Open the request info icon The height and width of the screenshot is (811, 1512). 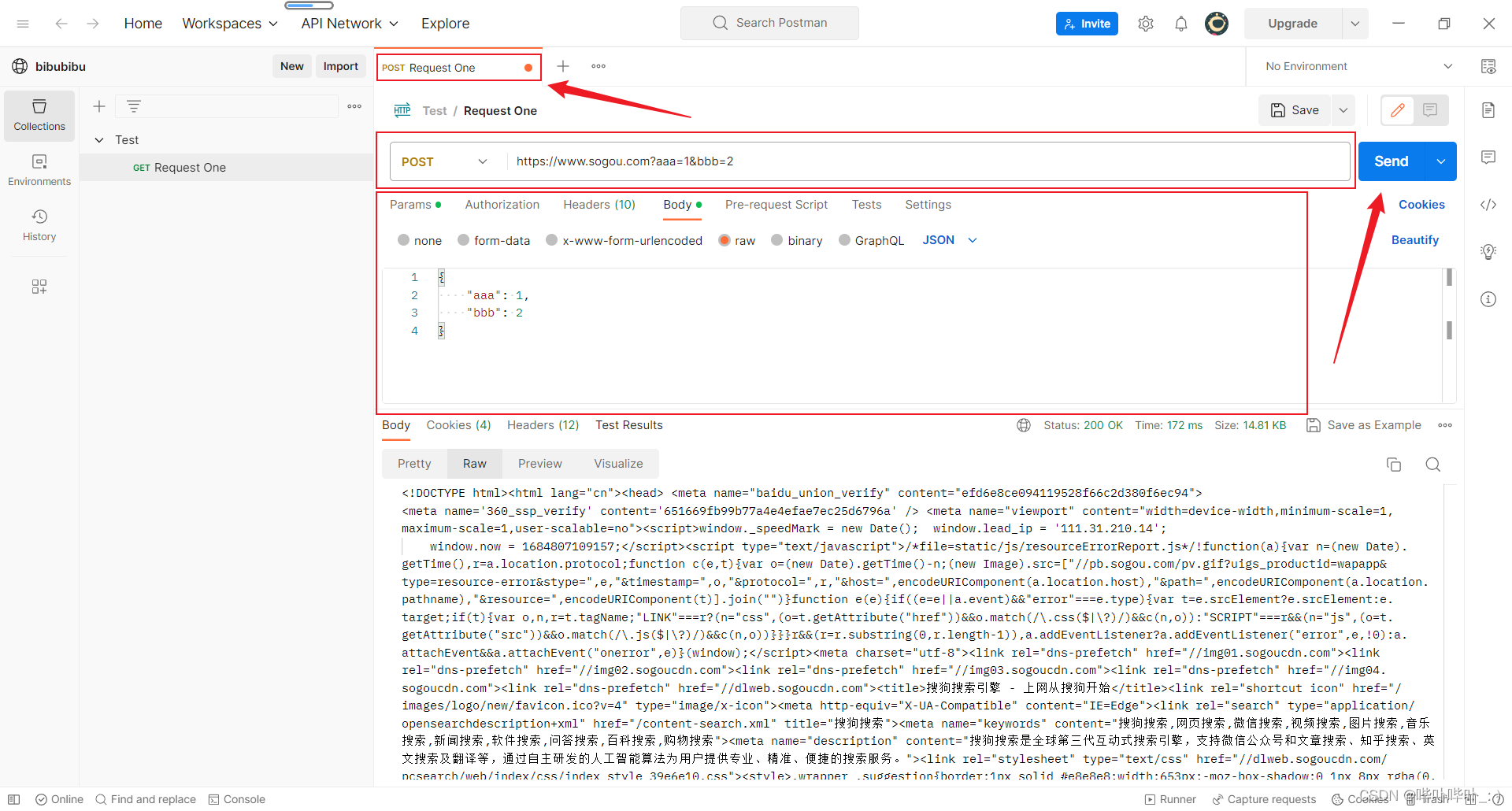pyautogui.click(x=1488, y=299)
